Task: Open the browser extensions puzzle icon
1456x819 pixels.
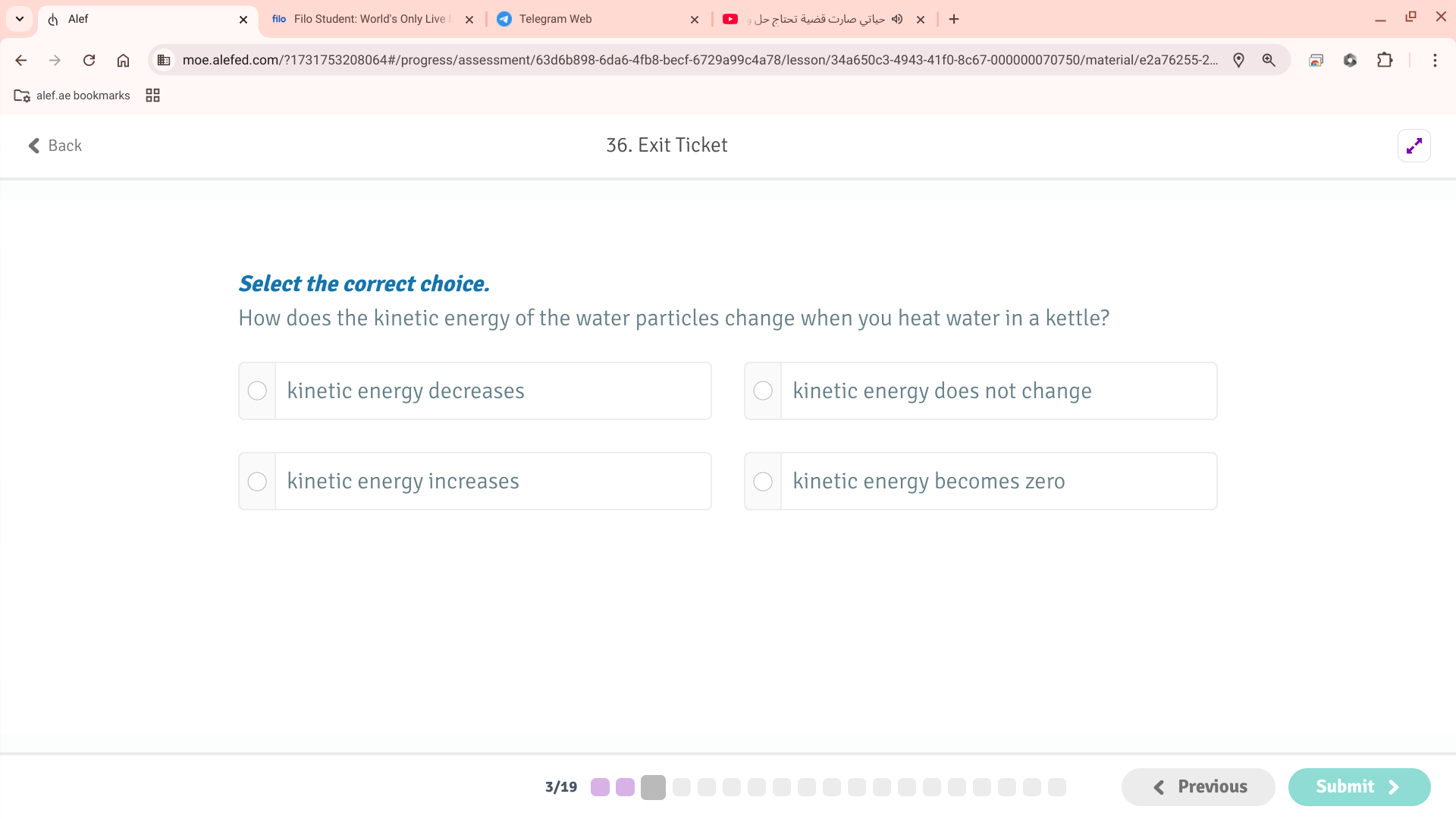Action: (1385, 60)
